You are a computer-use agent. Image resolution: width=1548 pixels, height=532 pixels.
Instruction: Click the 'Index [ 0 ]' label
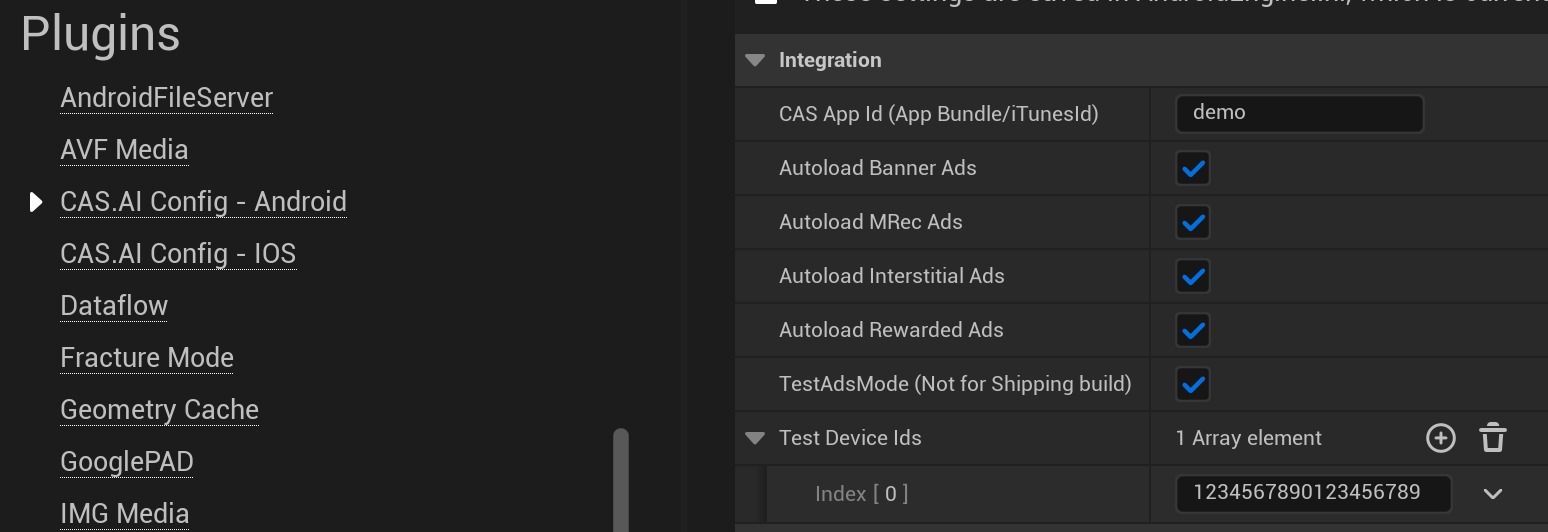pyautogui.click(x=862, y=493)
